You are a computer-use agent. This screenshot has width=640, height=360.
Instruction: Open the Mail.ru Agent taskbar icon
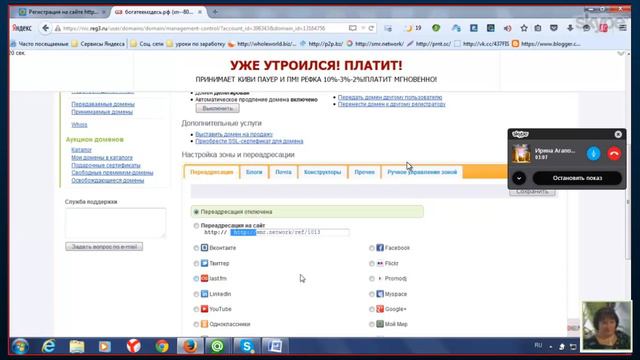(217, 346)
